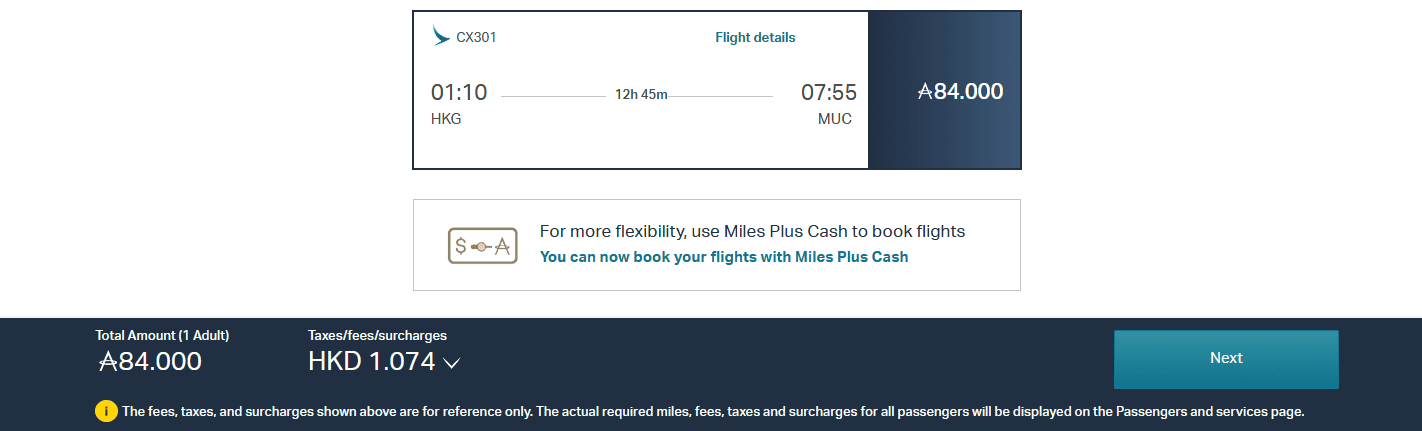Open the 'book your flights with Miles Plus Cash' link
This screenshot has width=1422, height=431.
click(724, 257)
